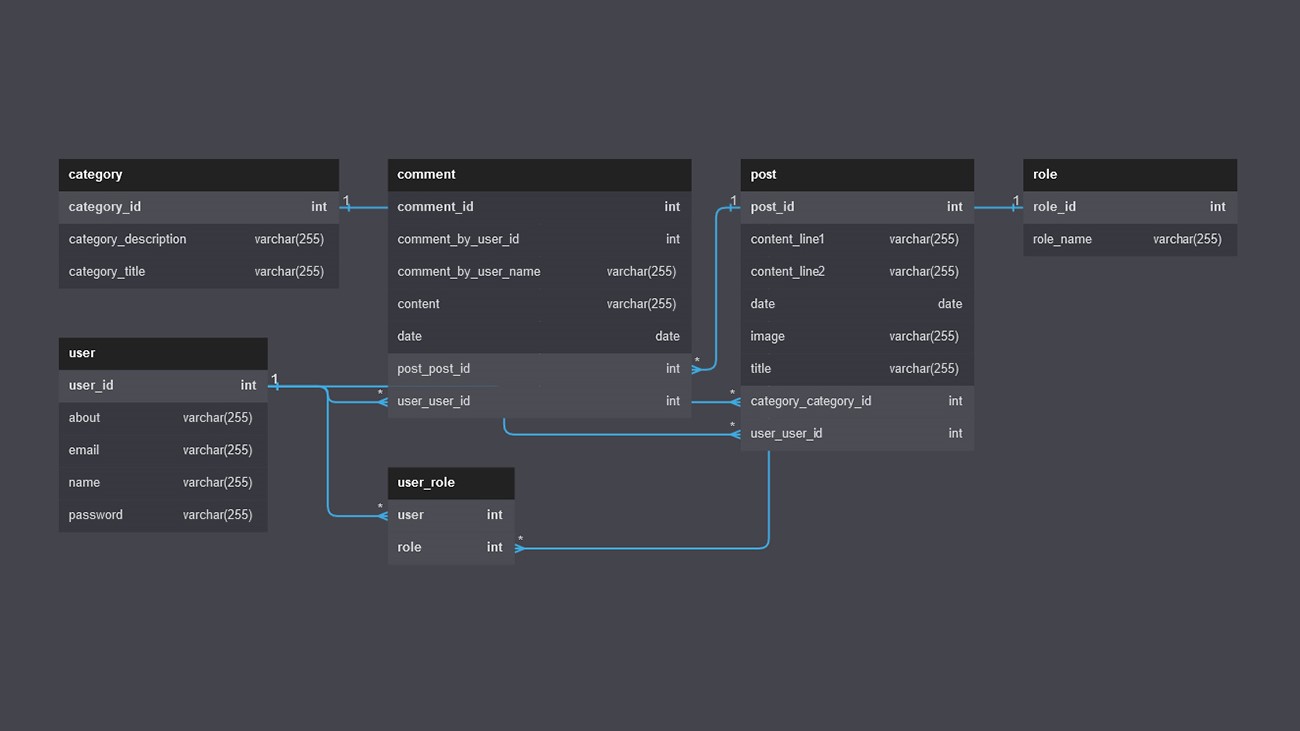Select the user_role table header
Image resolution: width=1300 pixels, height=731 pixels.
coord(451,483)
